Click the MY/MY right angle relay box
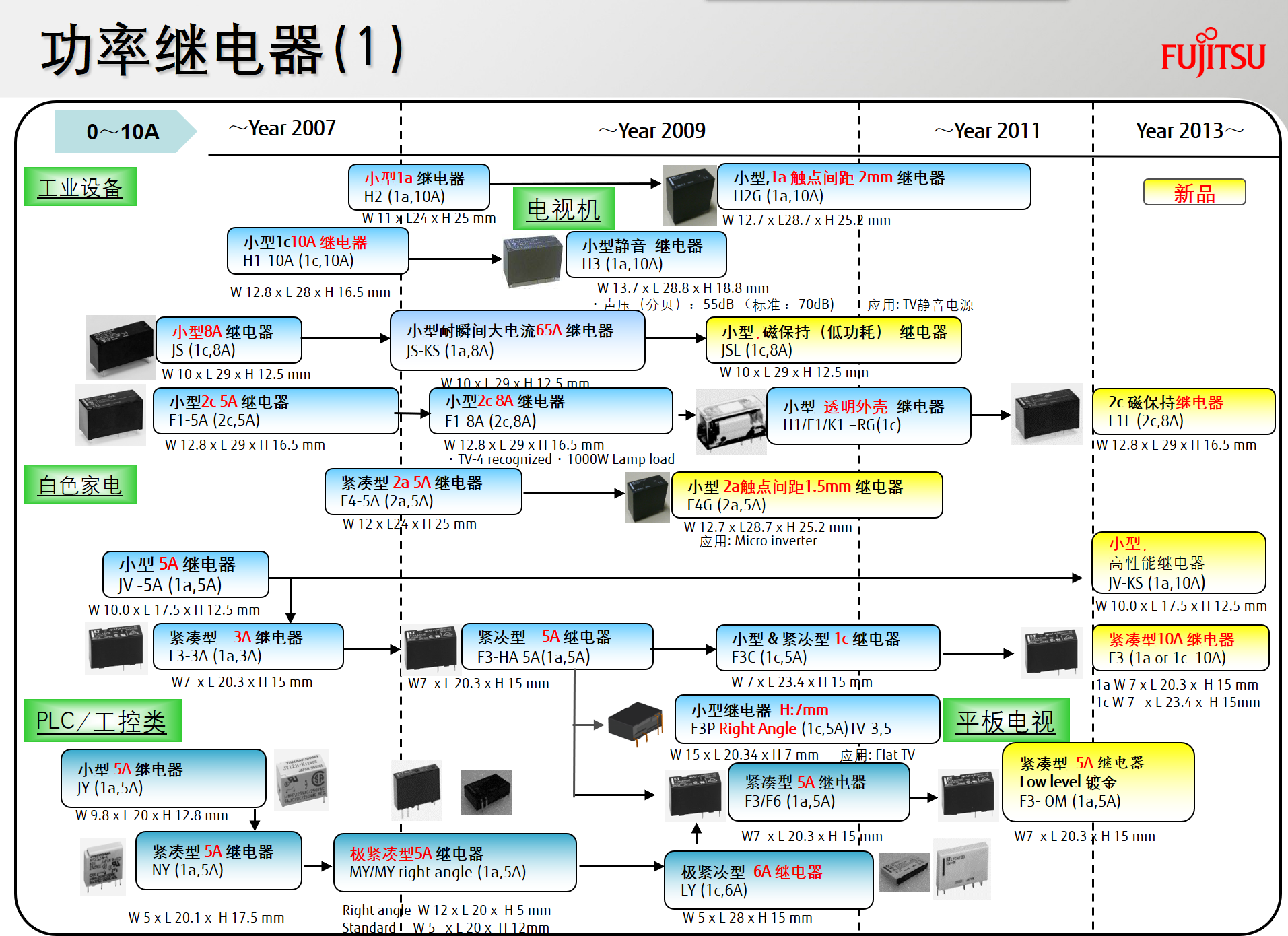The image size is (1288, 936). coord(454,863)
